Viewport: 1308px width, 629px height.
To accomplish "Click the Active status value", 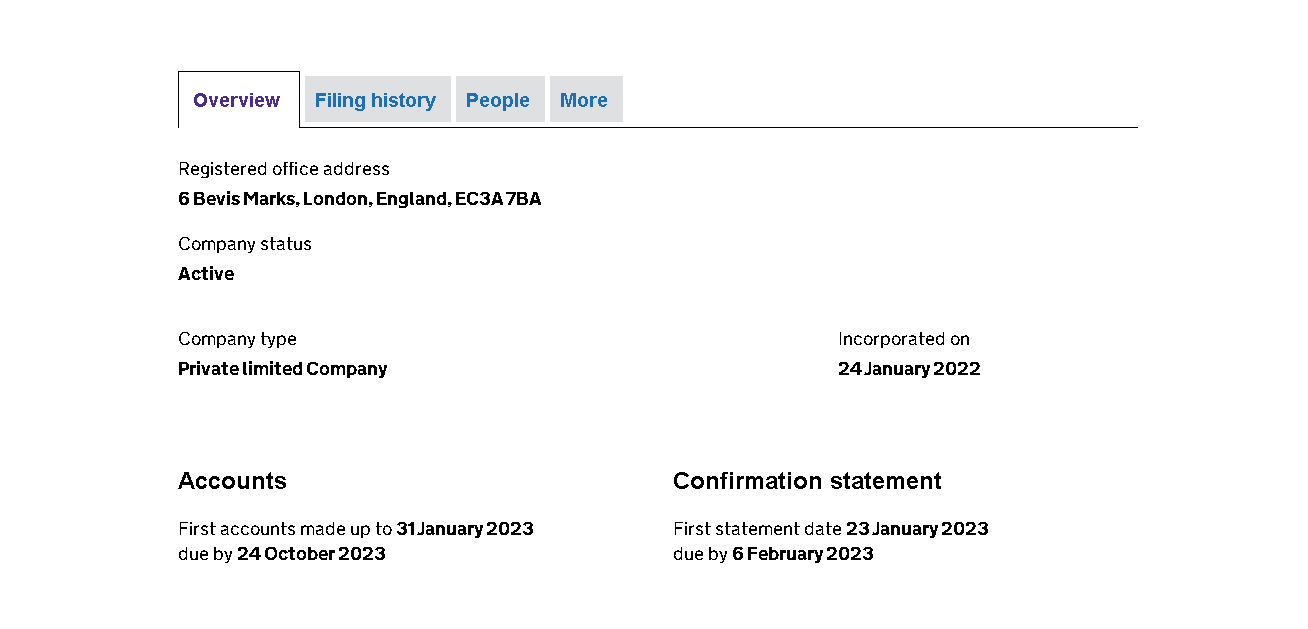I will 206,274.
